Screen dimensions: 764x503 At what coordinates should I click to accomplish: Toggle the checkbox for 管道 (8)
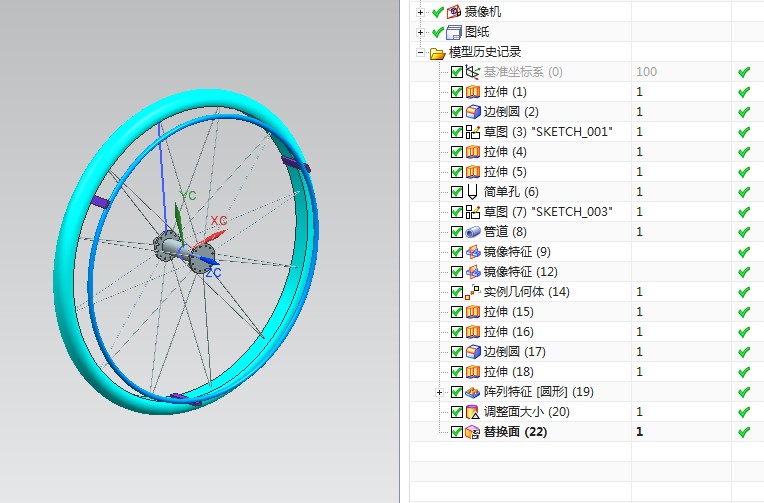[457, 232]
